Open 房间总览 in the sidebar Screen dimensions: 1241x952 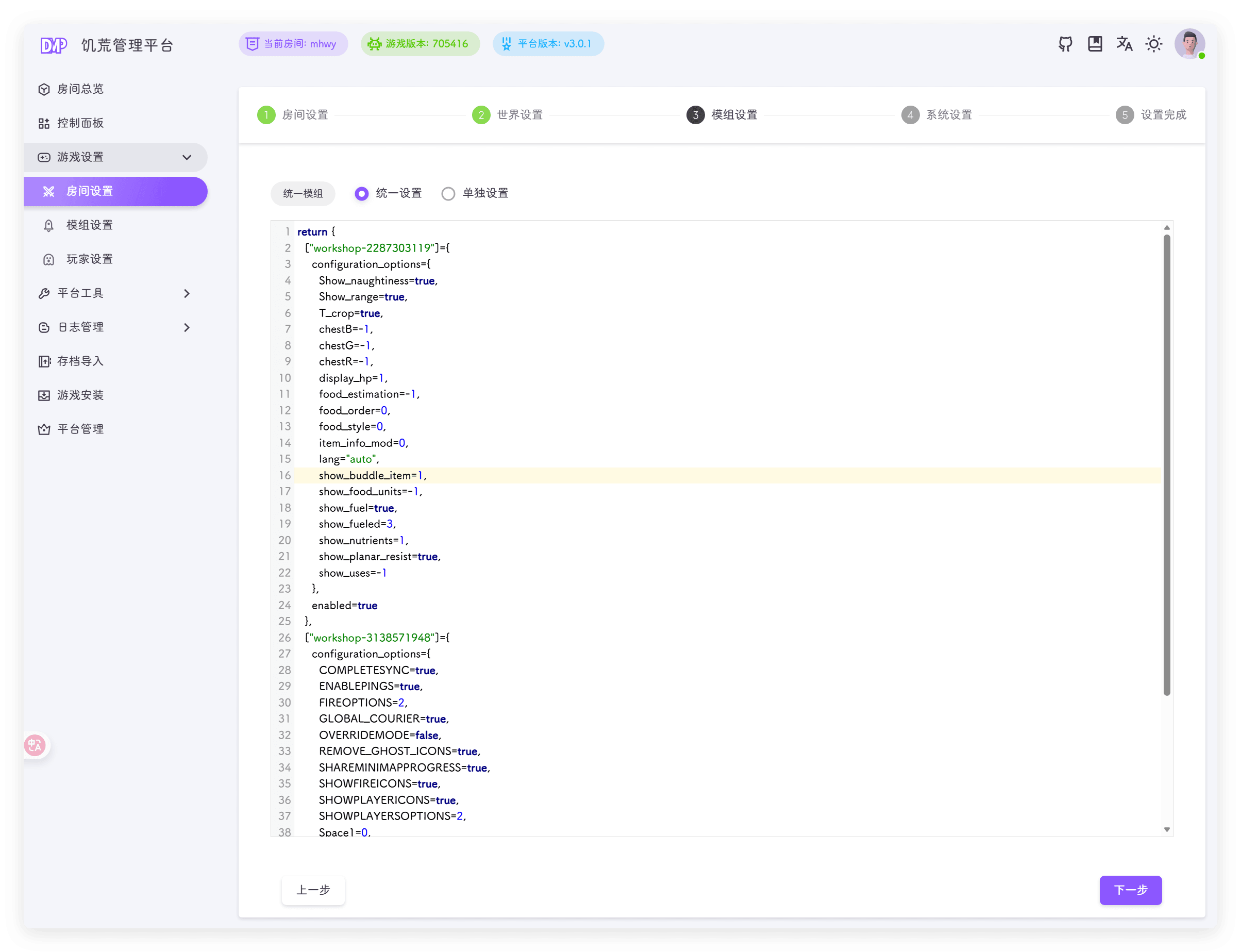click(80, 90)
